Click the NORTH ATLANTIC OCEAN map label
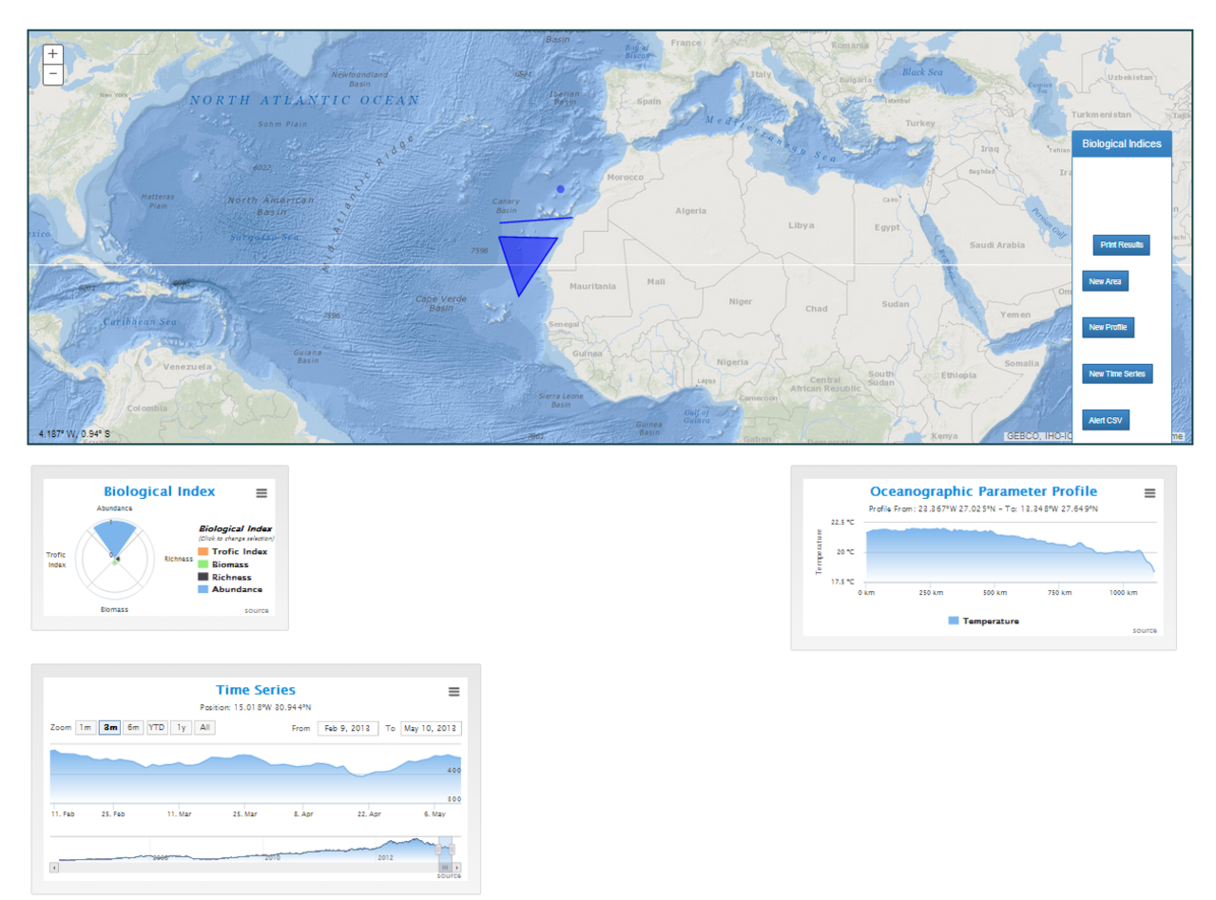Image resolution: width=1216 pixels, height=900 pixels. pyautogui.click(x=305, y=100)
